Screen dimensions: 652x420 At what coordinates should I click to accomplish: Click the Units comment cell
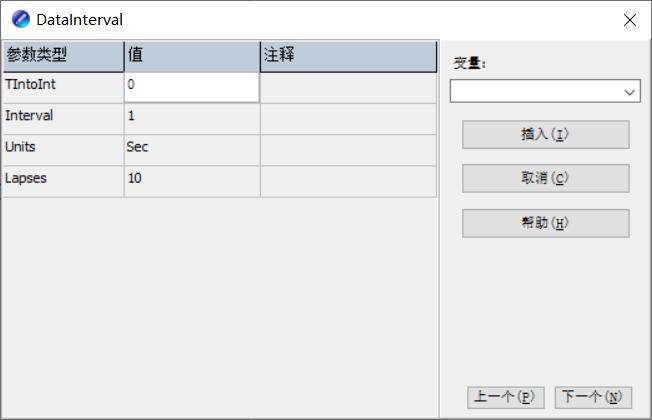(347, 148)
